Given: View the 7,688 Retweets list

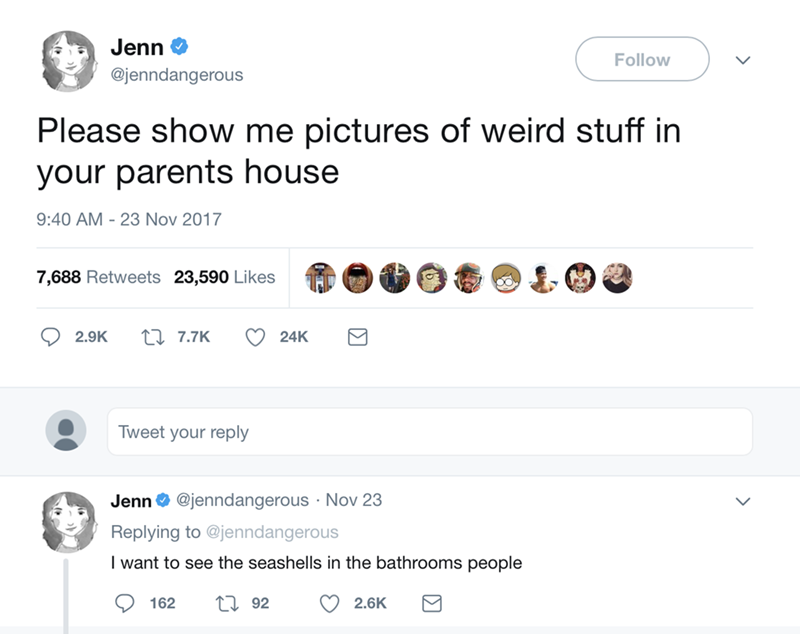Looking at the screenshot, I should (98, 278).
